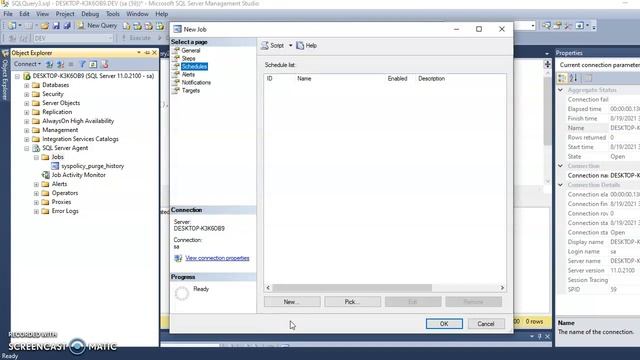Image resolution: width=640 pixels, height=360 pixels.
Task: Click the Categorized view icon in Properties
Action: coord(562,78)
